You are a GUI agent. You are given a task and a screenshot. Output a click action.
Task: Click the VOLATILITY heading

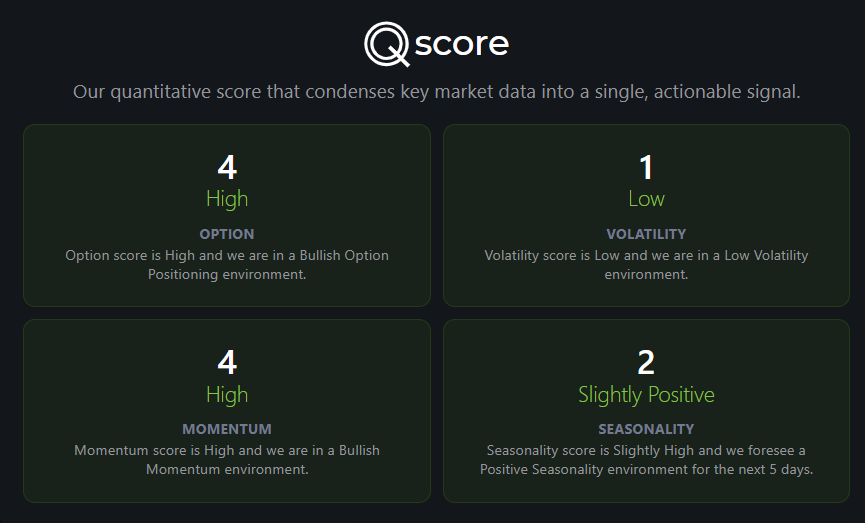[646, 234]
